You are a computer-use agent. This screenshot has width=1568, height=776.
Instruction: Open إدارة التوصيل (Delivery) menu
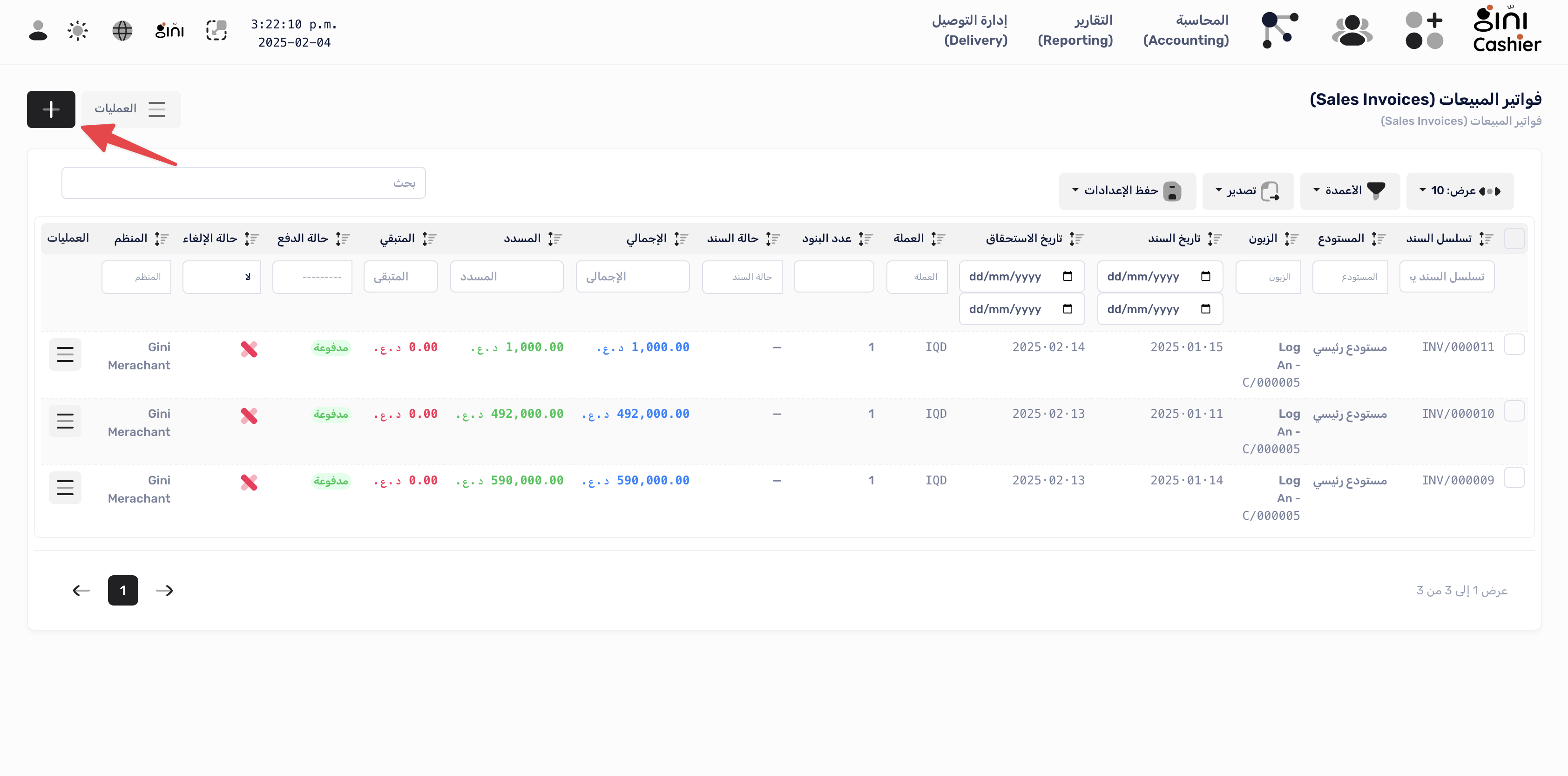click(x=970, y=30)
